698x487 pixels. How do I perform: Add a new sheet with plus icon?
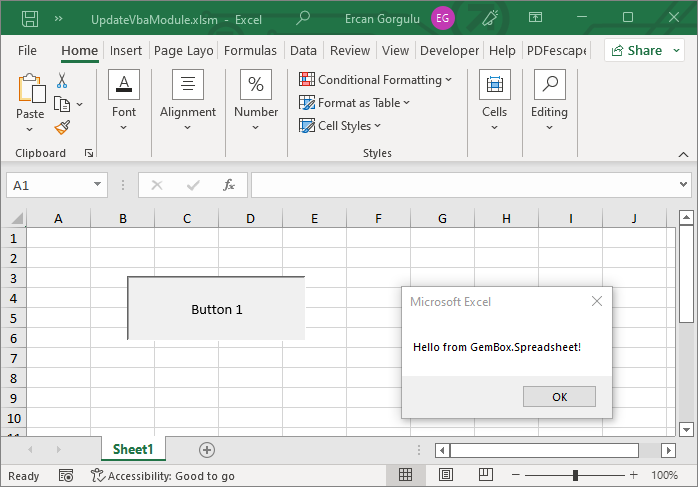(207, 450)
